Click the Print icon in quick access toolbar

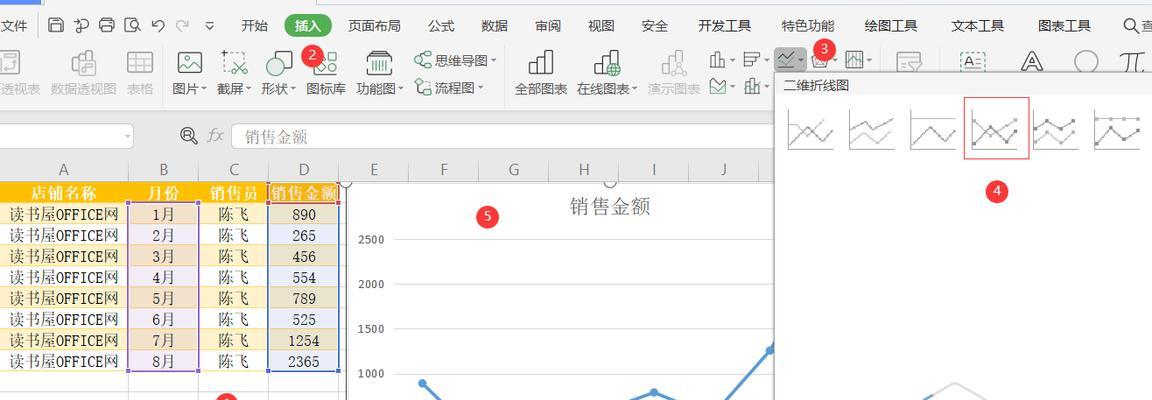click(107, 26)
